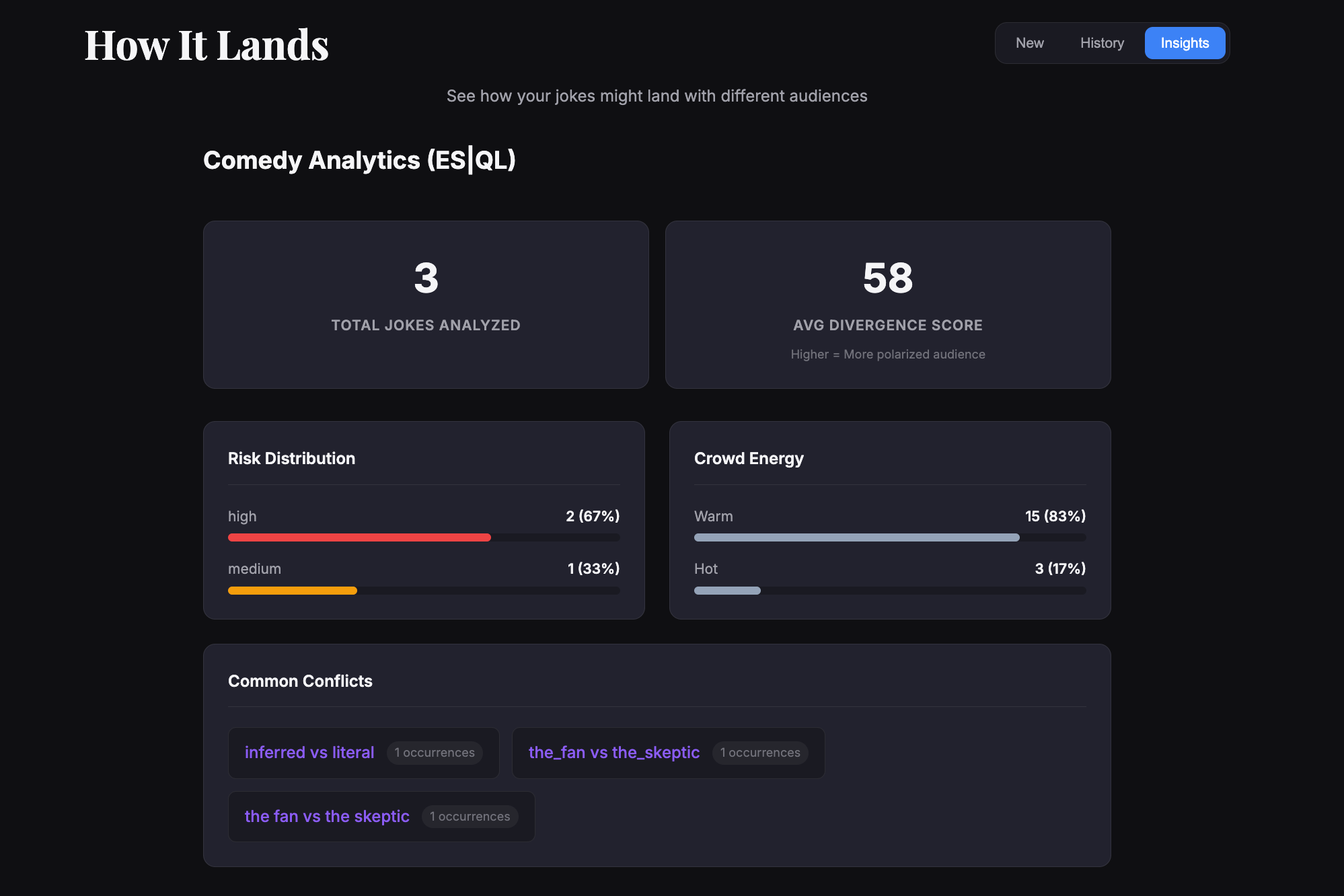Select the fan vs the skeptic chip
The width and height of the screenshot is (1344, 896).
(327, 816)
